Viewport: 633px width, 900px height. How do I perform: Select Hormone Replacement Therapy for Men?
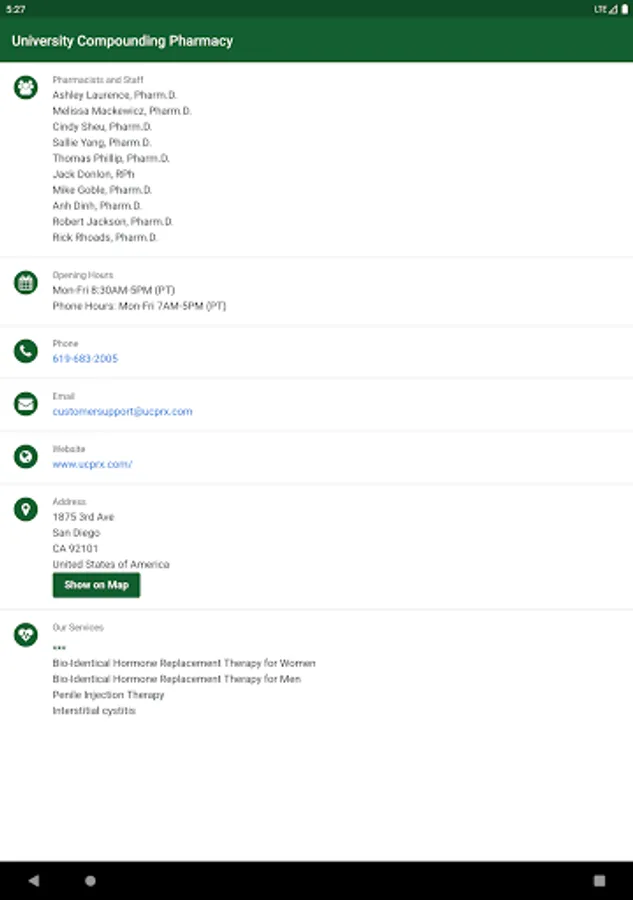177,679
